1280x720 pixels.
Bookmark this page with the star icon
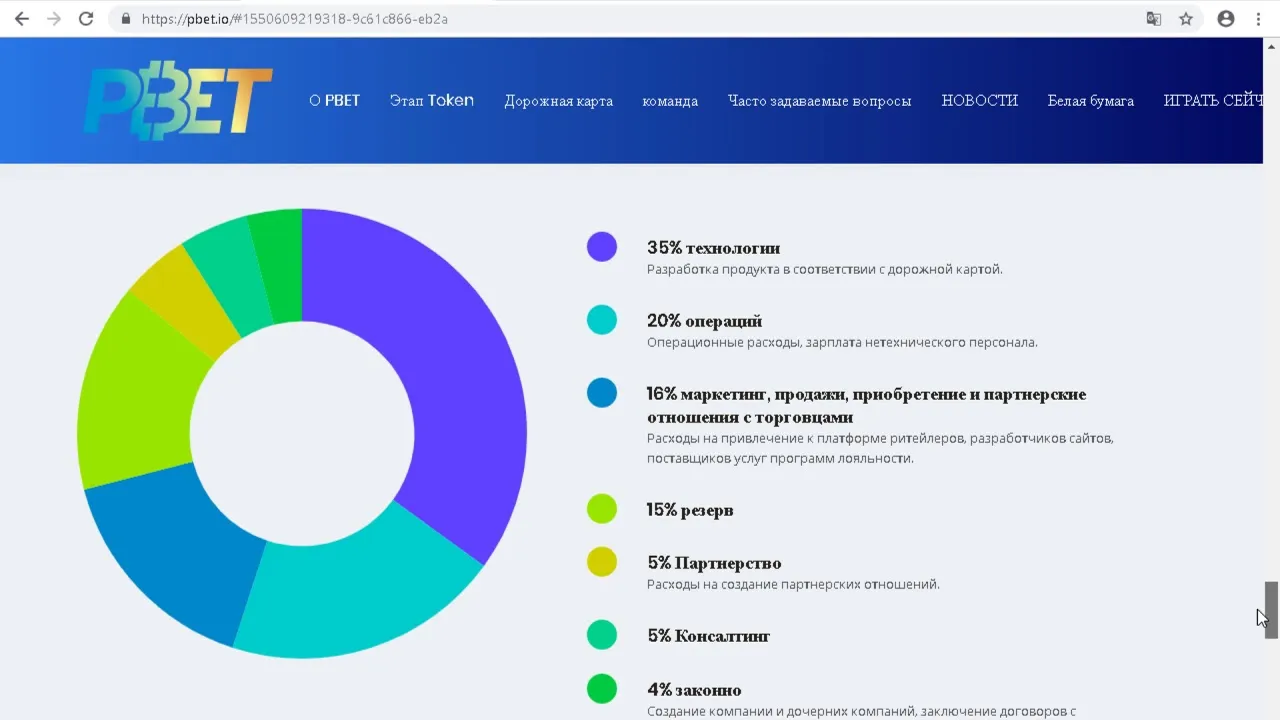[1186, 19]
